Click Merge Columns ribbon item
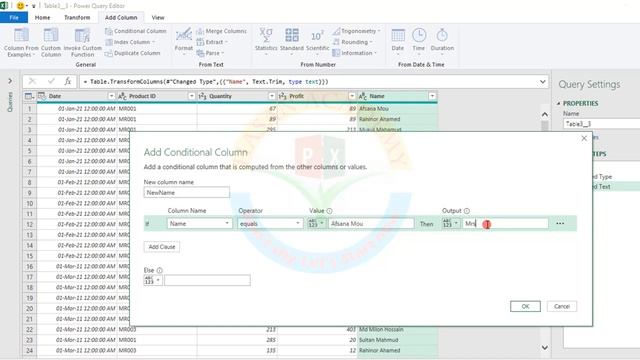Screen dimensions: 640x360 [221, 31]
